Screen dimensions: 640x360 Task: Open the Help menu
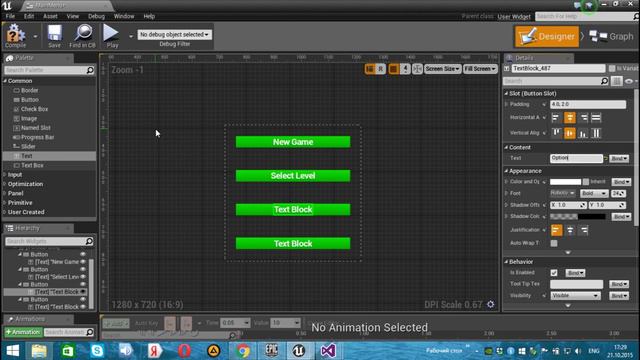tap(149, 16)
